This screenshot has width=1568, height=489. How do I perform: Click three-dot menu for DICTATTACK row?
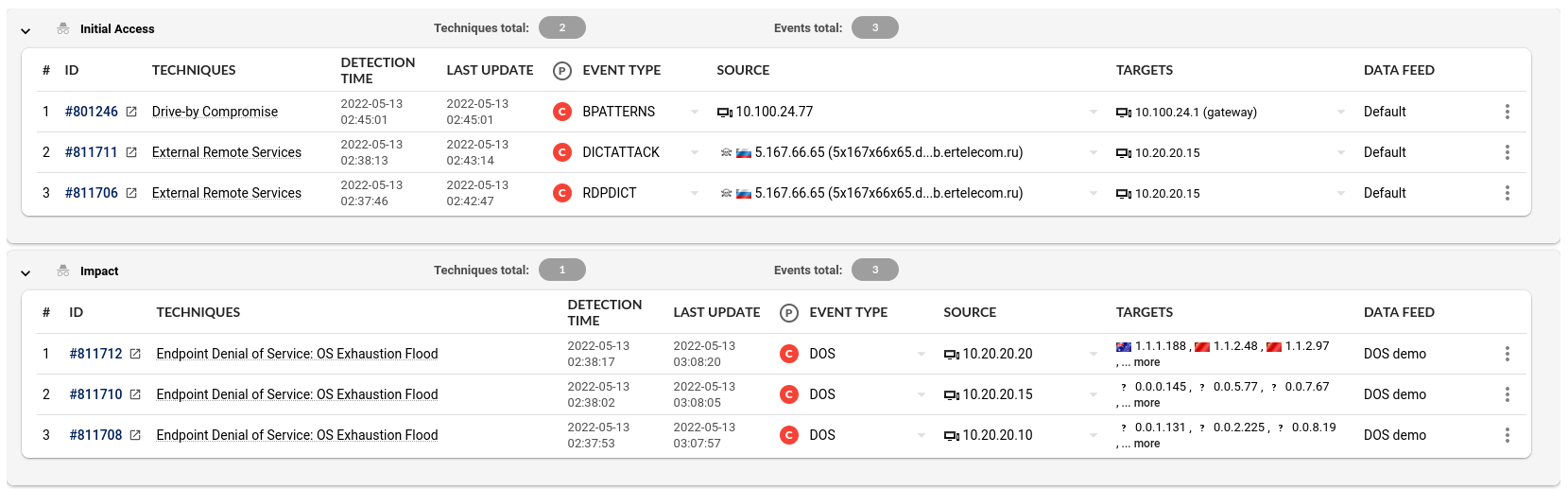[1507, 152]
